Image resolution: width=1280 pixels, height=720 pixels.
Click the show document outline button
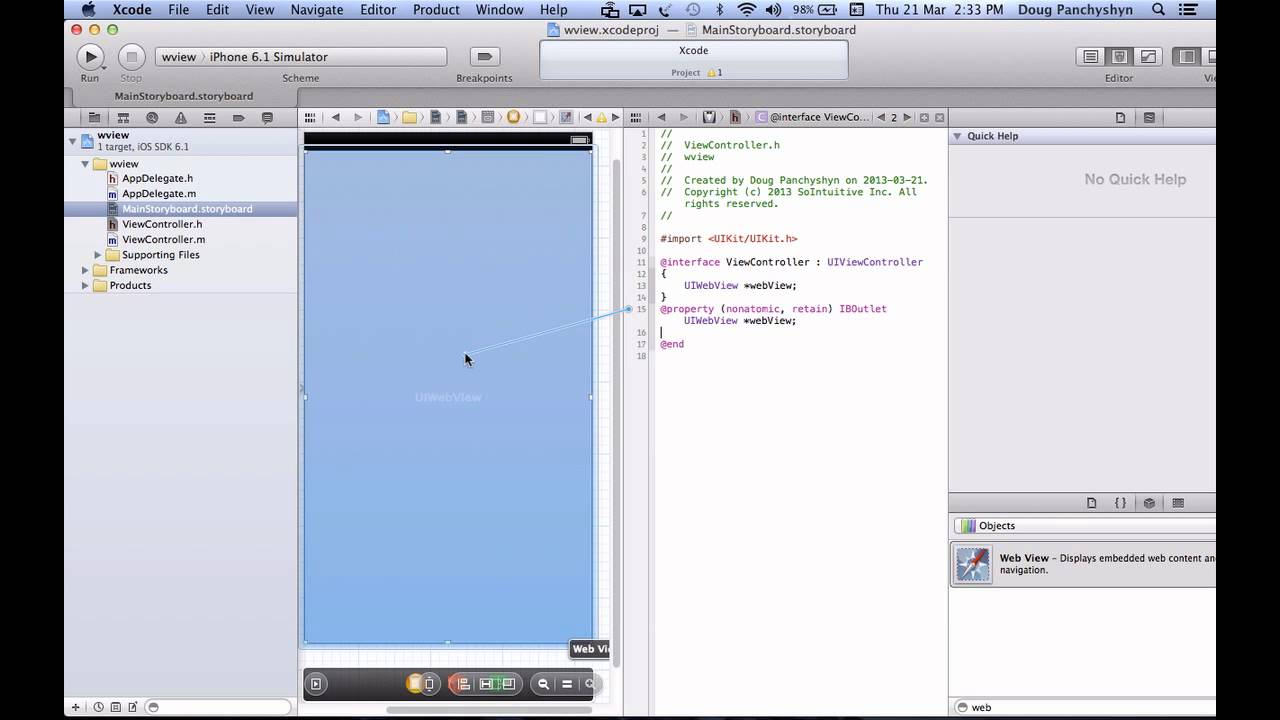point(316,684)
